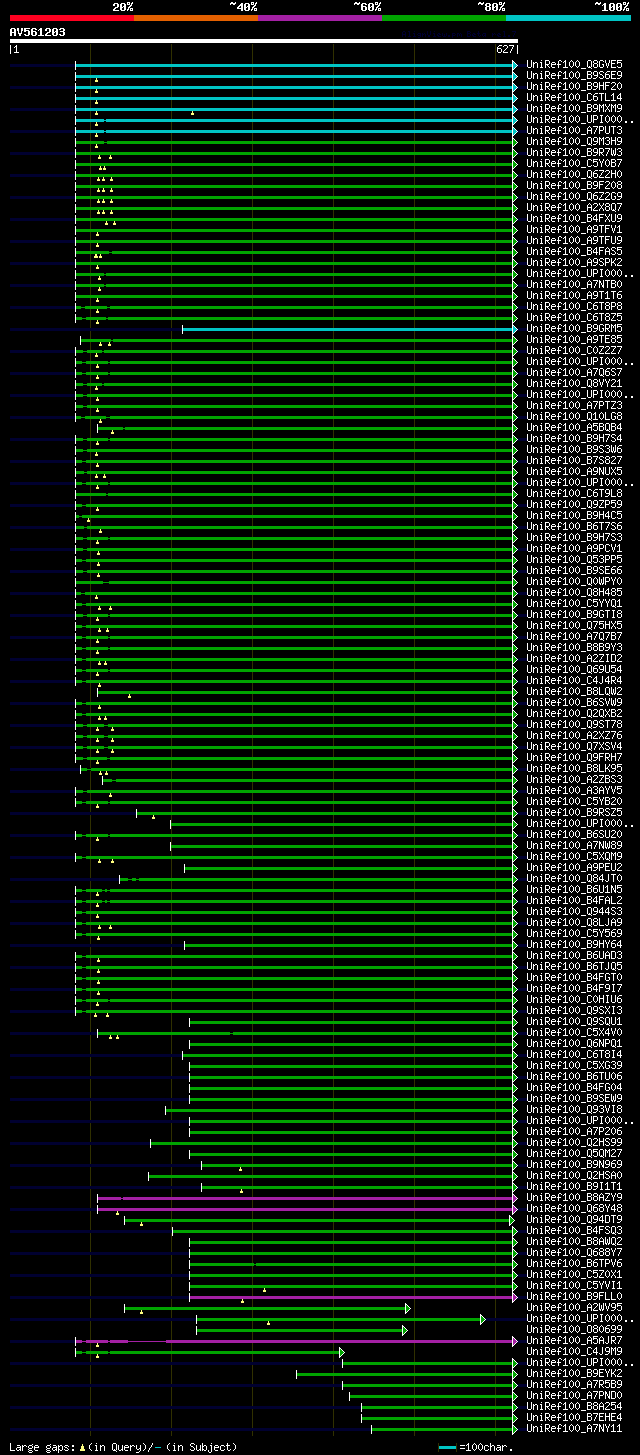
Task: Select label UniRef100_Q84JT0
Action: (x=574, y=878)
